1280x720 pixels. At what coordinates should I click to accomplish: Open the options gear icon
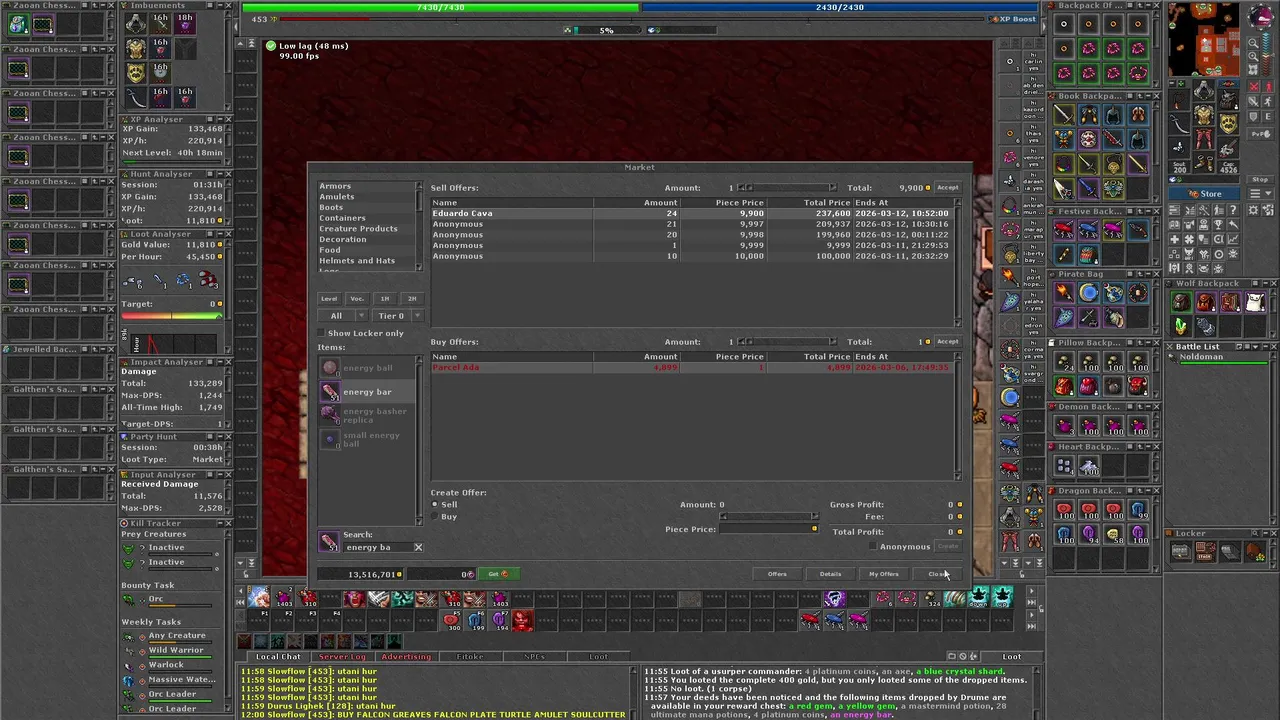click(x=1253, y=210)
